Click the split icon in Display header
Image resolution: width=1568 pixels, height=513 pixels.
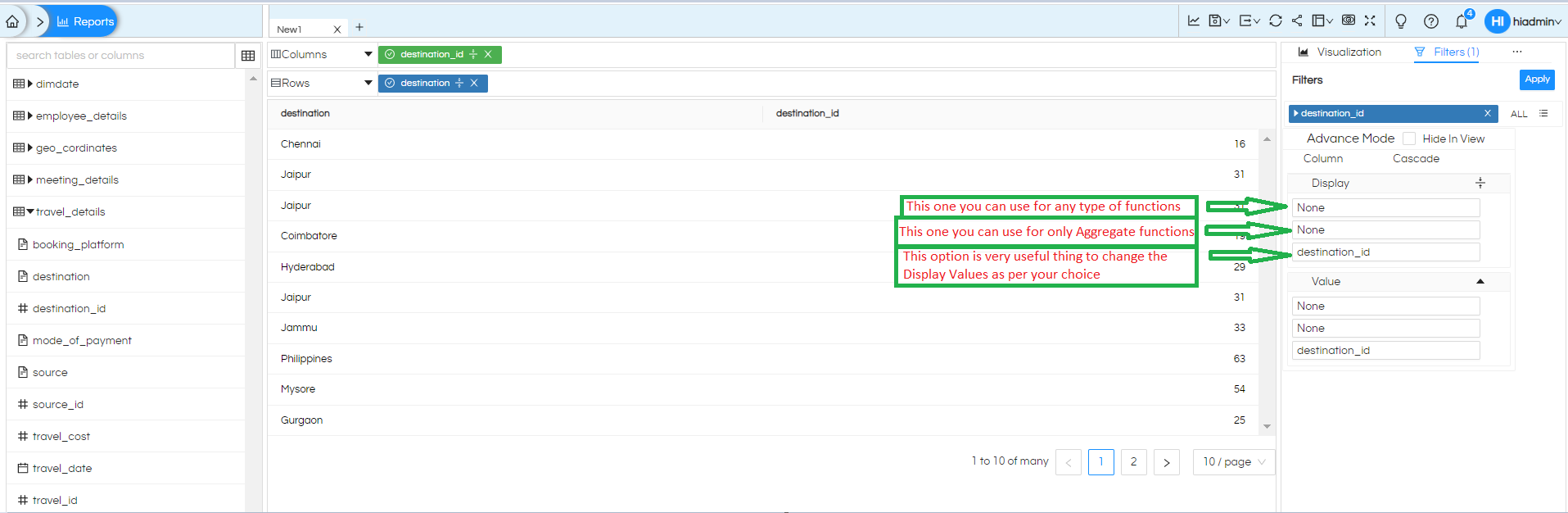pos(1480,183)
